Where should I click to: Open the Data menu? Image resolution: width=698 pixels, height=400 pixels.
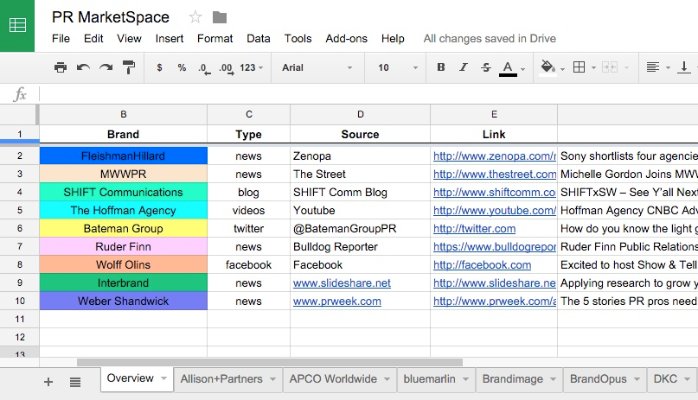coord(258,39)
